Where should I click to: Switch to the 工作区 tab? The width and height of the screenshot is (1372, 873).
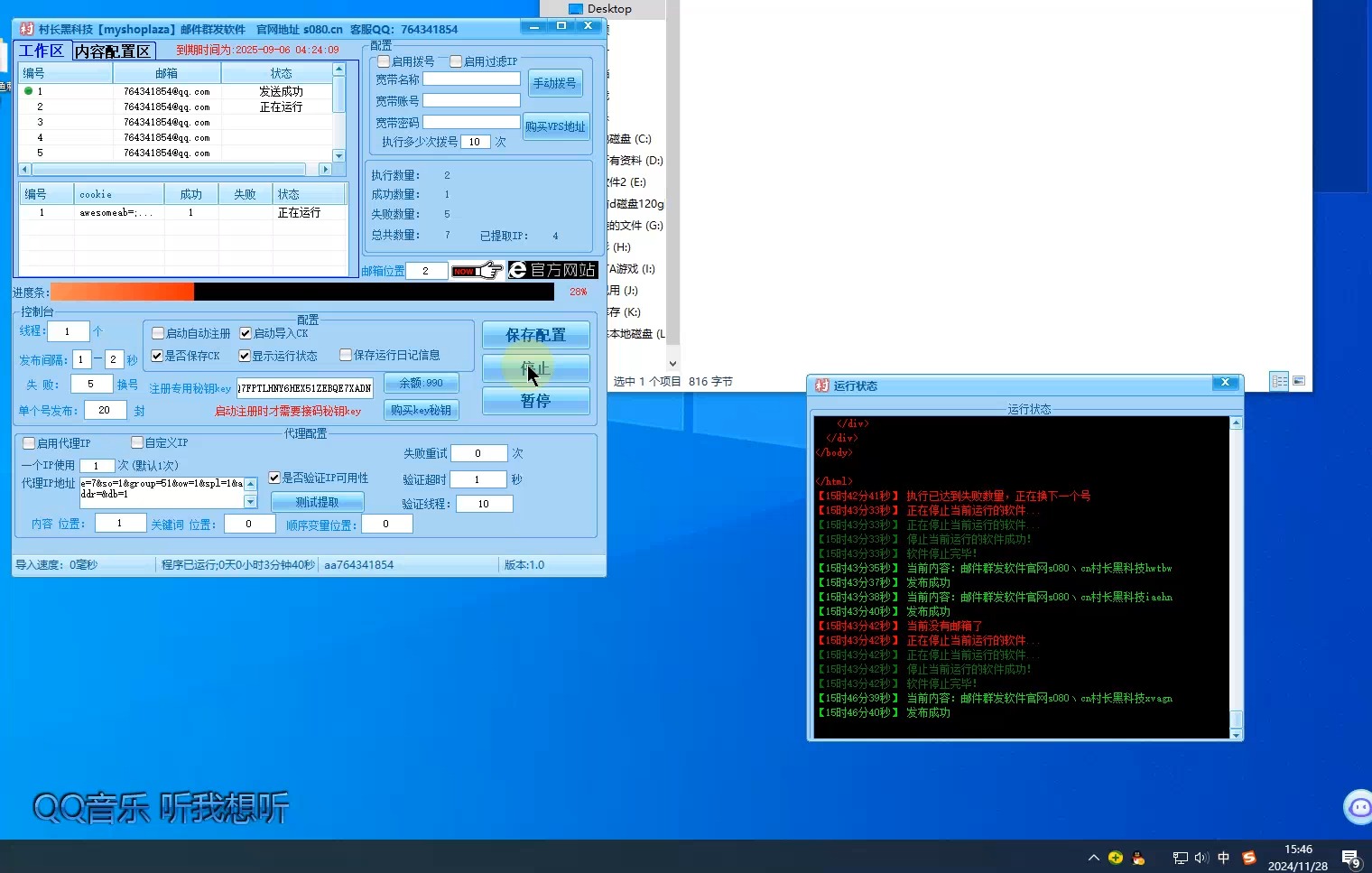tap(42, 51)
